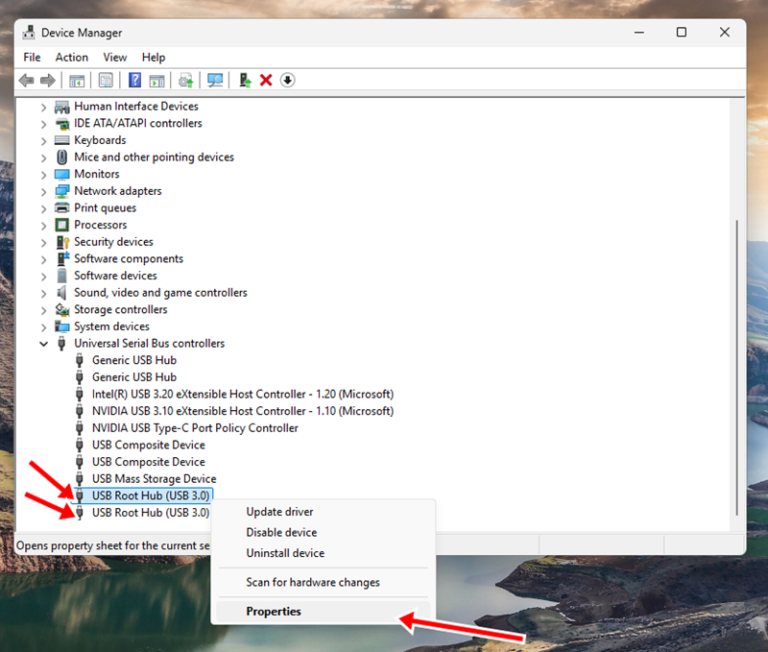Viewport: 768px width, 652px height.
Task: Select Intel(R) USB 3.20 eXtensible Host Controller
Action: point(242,394)
